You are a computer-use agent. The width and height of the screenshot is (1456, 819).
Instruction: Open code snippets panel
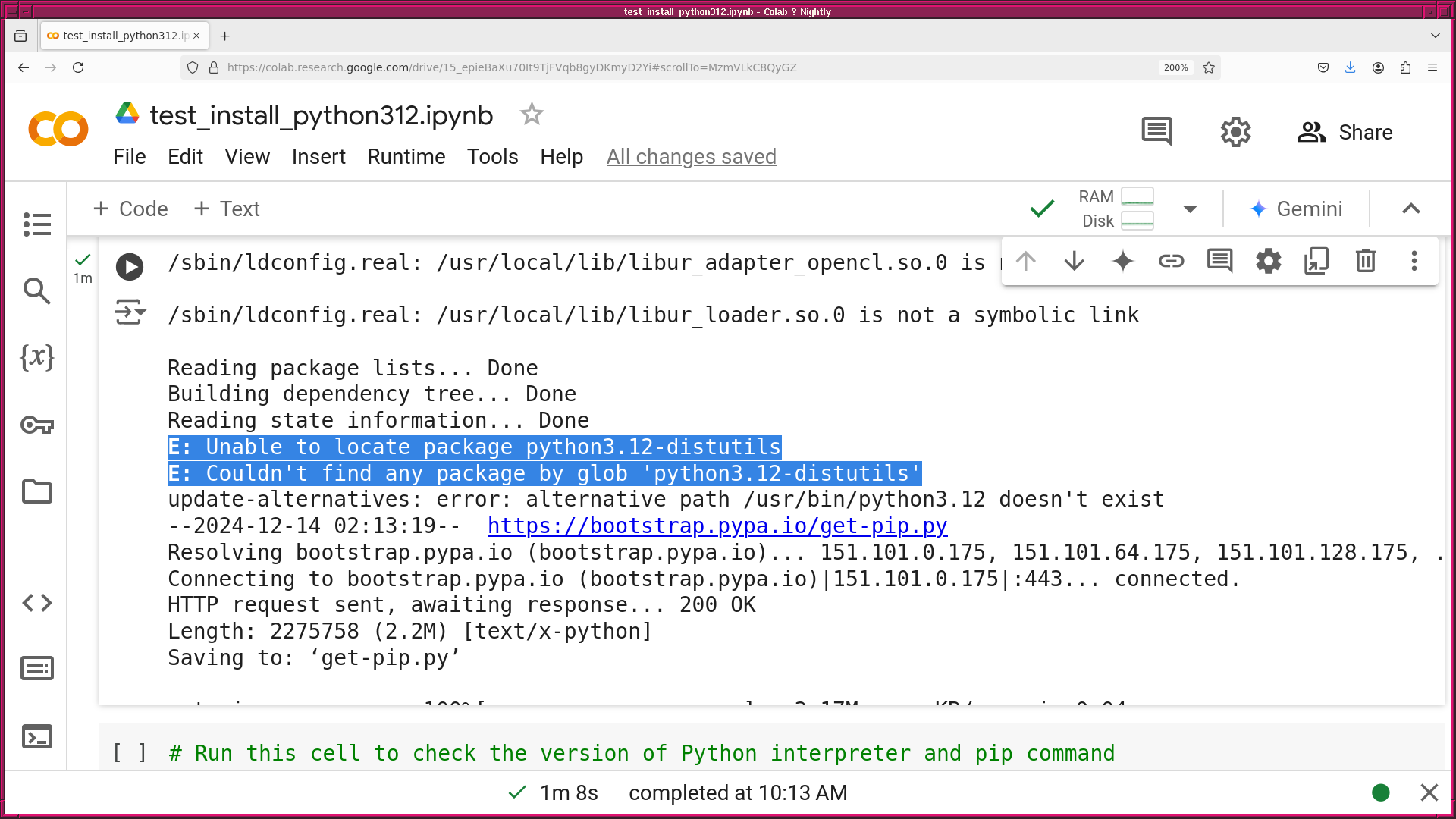tap(36, 603)
